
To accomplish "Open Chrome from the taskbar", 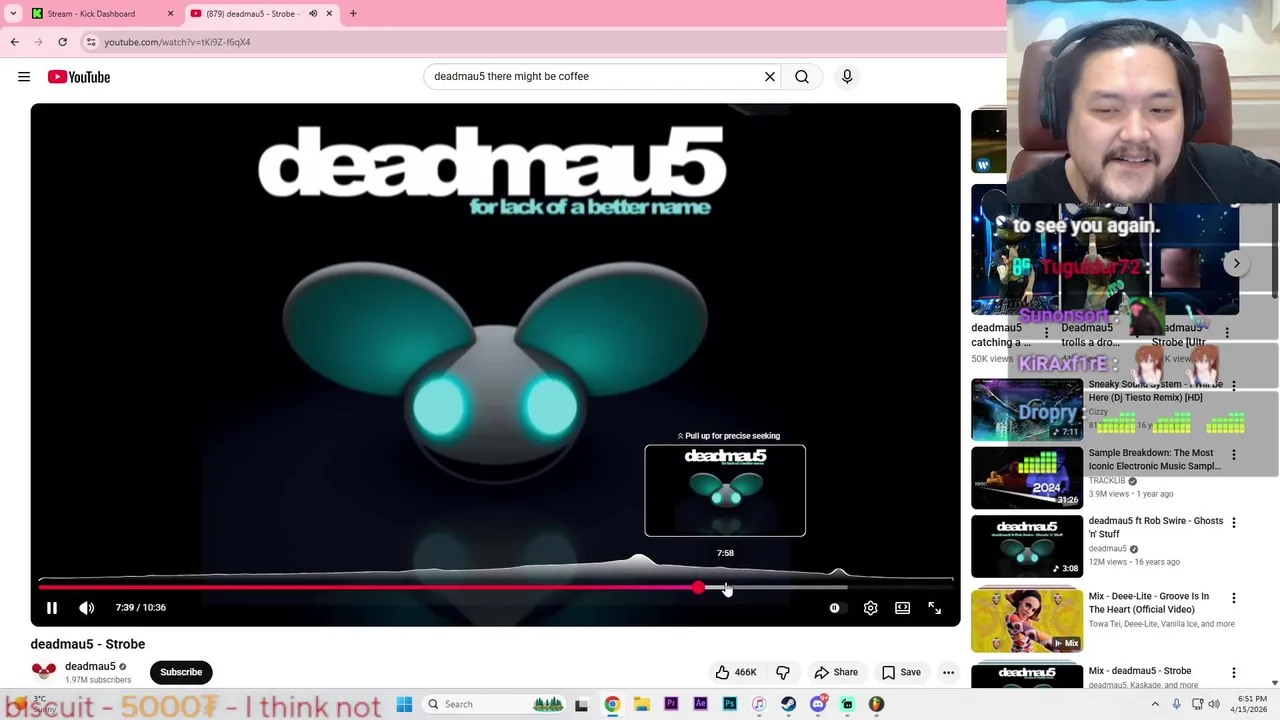I will click(612, 704).
